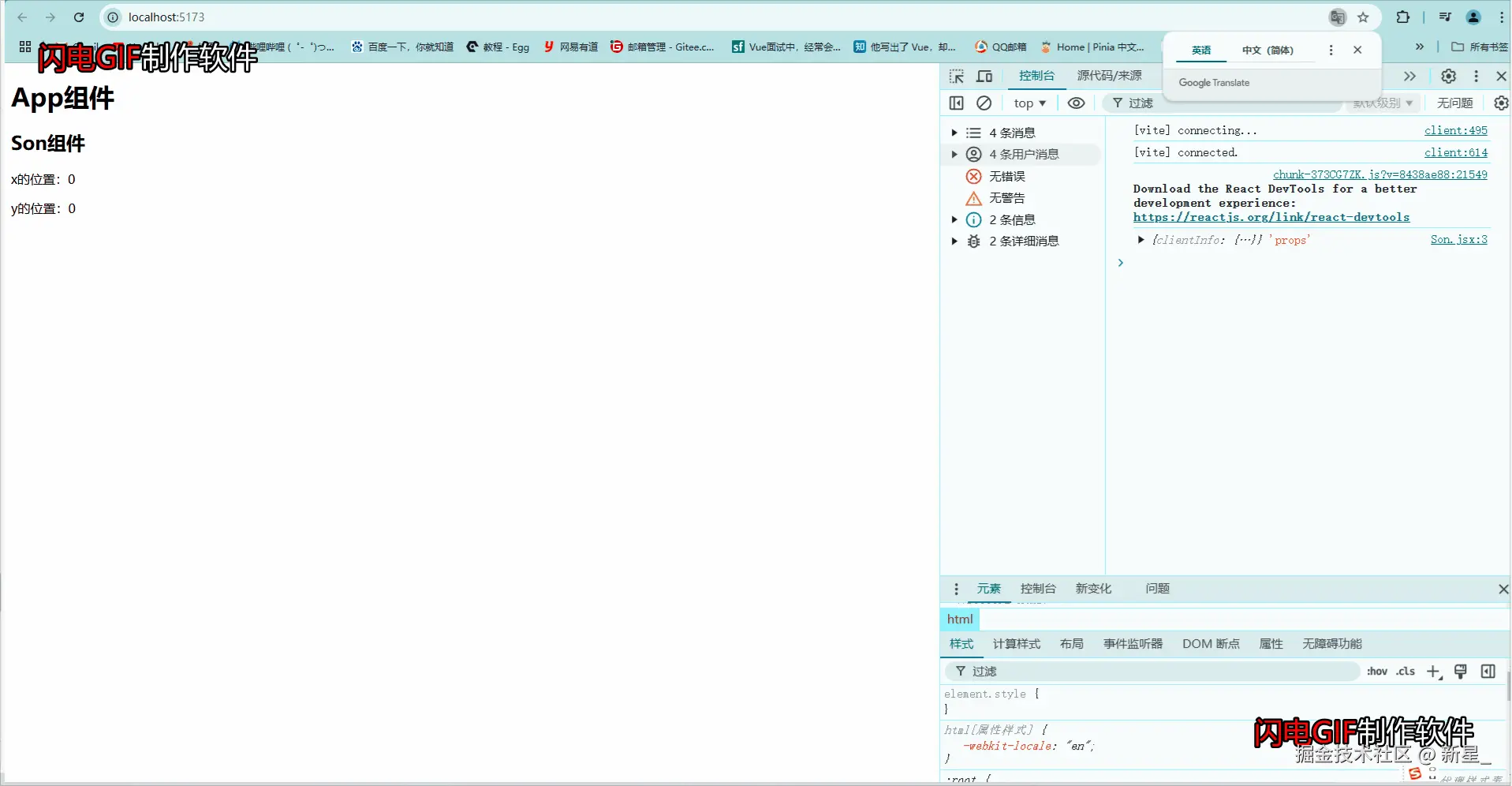Open console sidebar panel toggle
The width and height of the screenshot is (1512, 786).
click(x=956, y=103)
